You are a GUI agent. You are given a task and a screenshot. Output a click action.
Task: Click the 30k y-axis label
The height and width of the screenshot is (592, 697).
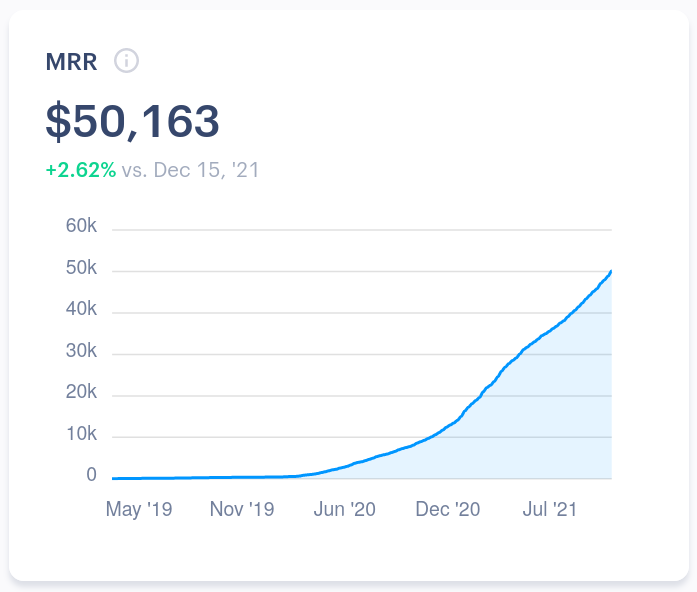(81, 351)
